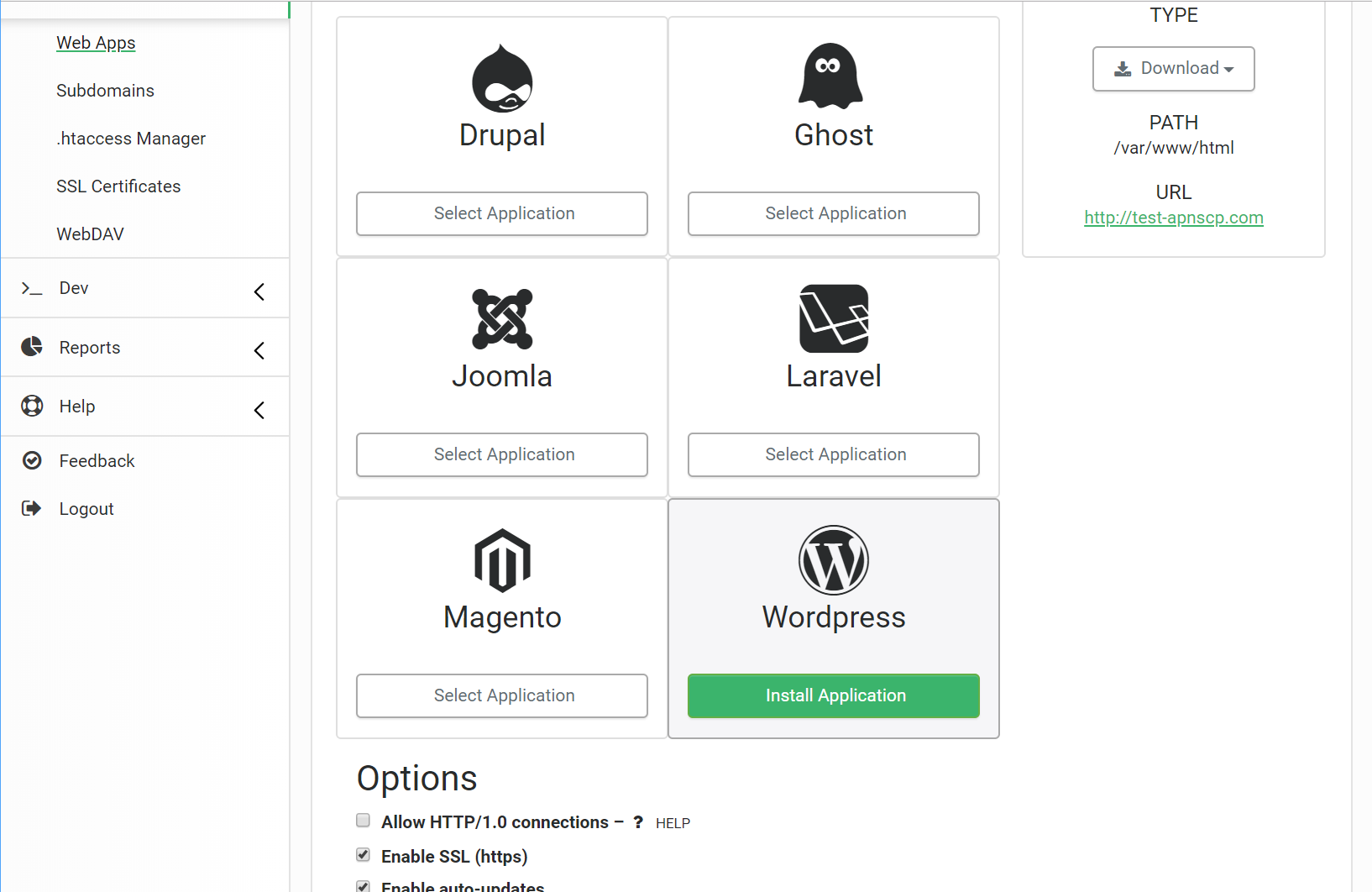Click the question mark icon beside HELP
The height and width of the screenshot is (892, 1372).
tap(638, 822)
